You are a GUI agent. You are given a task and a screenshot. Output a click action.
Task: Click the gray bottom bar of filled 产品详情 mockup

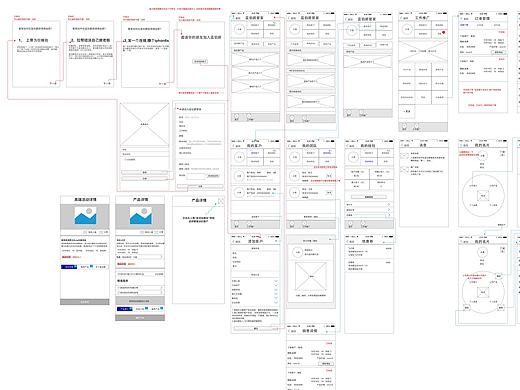tap(140, 318)
